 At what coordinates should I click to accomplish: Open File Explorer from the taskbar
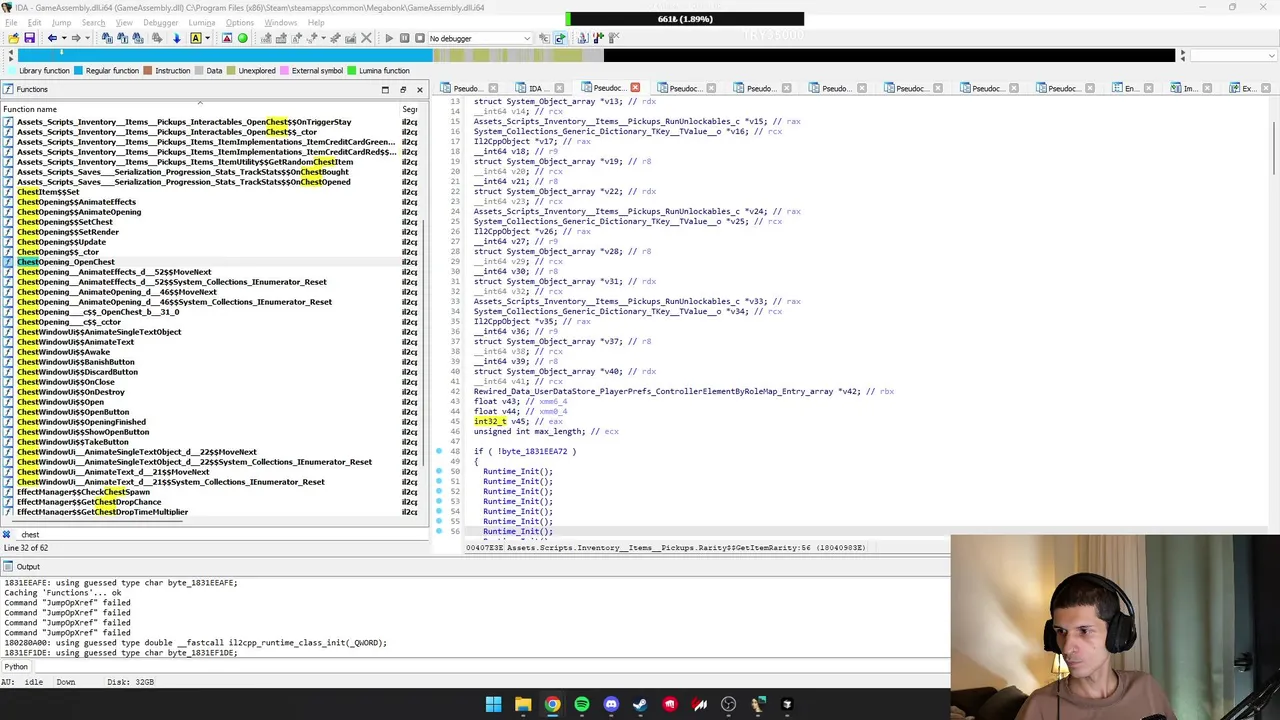523,704
